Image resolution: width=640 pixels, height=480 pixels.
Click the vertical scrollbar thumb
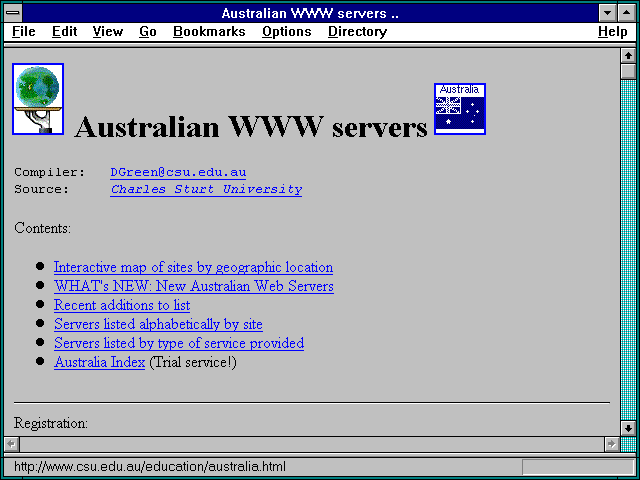pyautogui.click(x=628, y=71)
